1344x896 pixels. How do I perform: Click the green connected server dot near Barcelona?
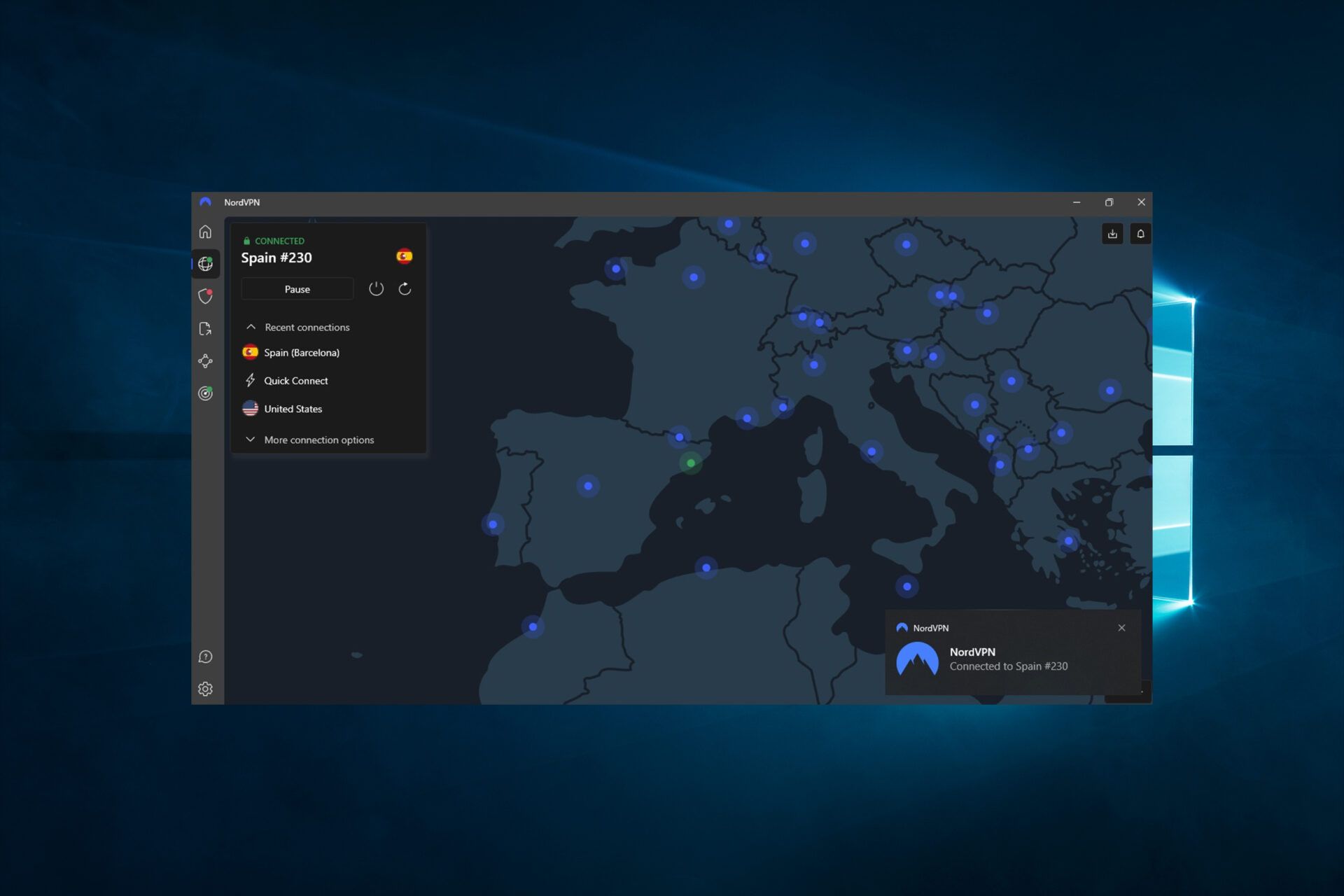pyautogui.click(x=691, y=463)
